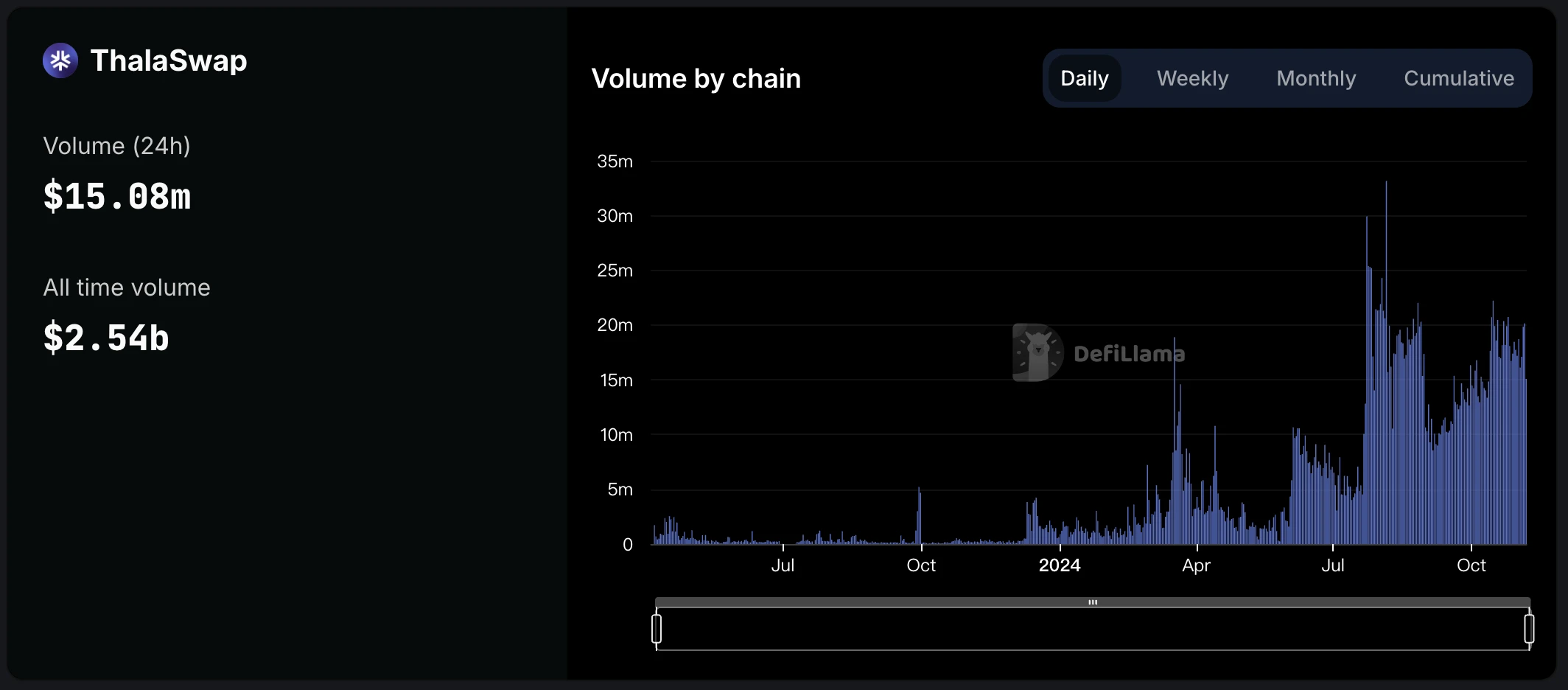Click the DefiLlama llama watermark icon
The image size is (1568, 690).
[x=1037, y=352]
